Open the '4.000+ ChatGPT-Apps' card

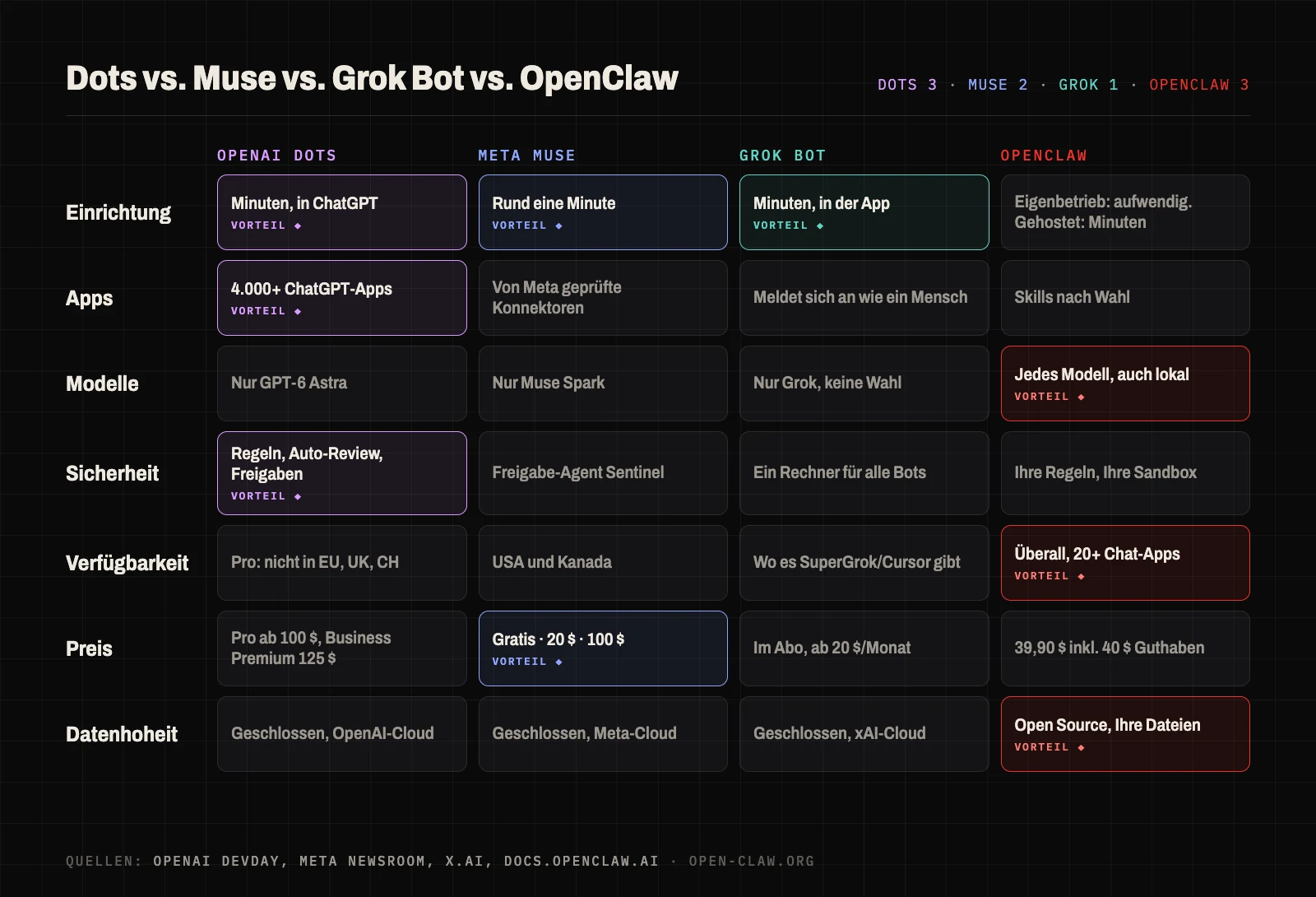coord(342,298)
